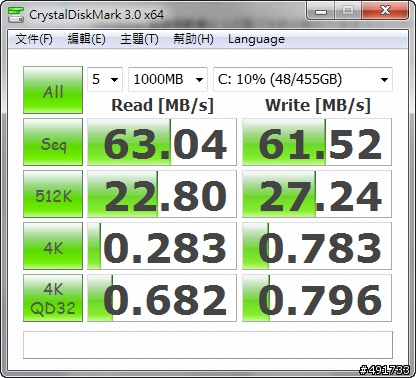This screenshot has width=416, height=378.
Task: Click the Seq write result 61.52
Action: [x=317, y=142]
